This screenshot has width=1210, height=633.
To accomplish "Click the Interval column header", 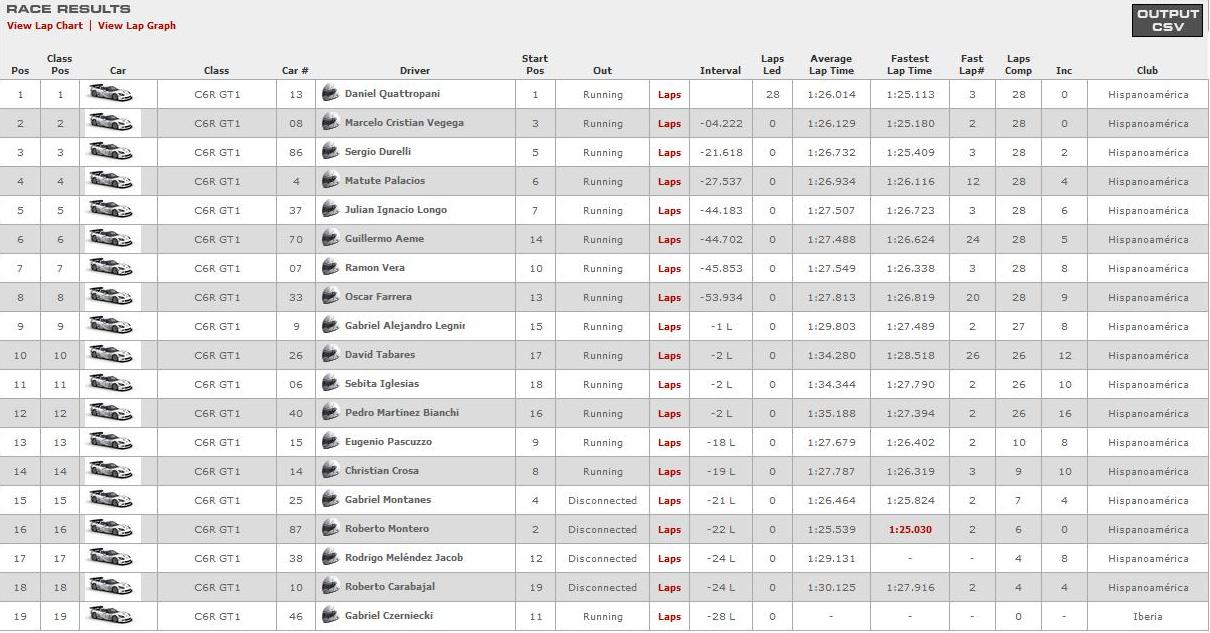I will [x=720, y=71].
